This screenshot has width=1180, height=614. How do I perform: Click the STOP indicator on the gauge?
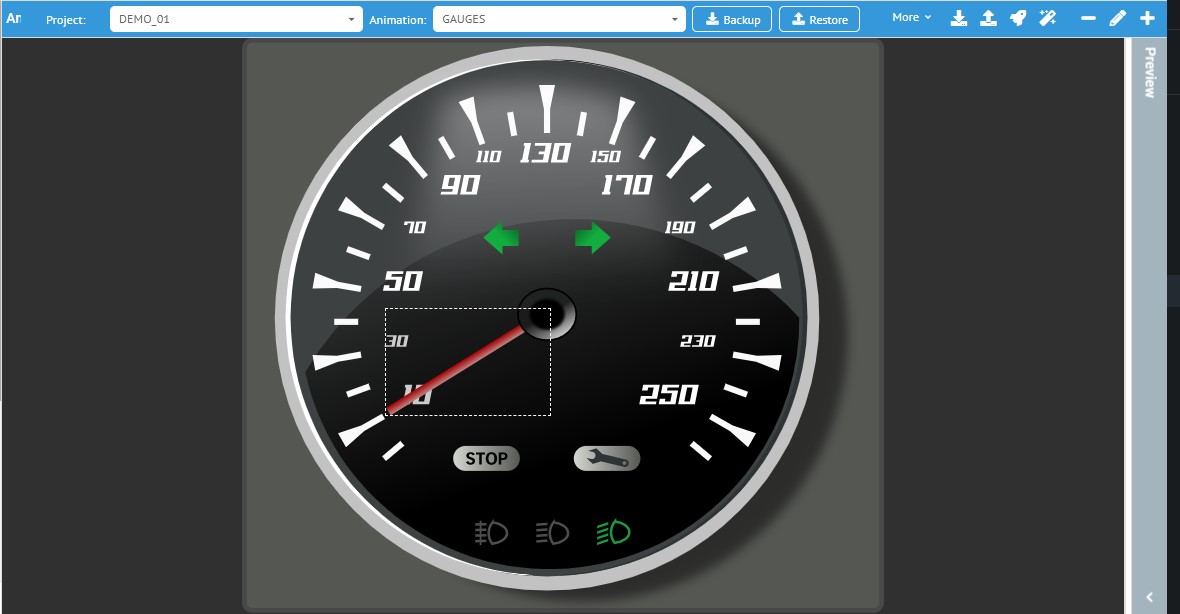pos(486,459)
